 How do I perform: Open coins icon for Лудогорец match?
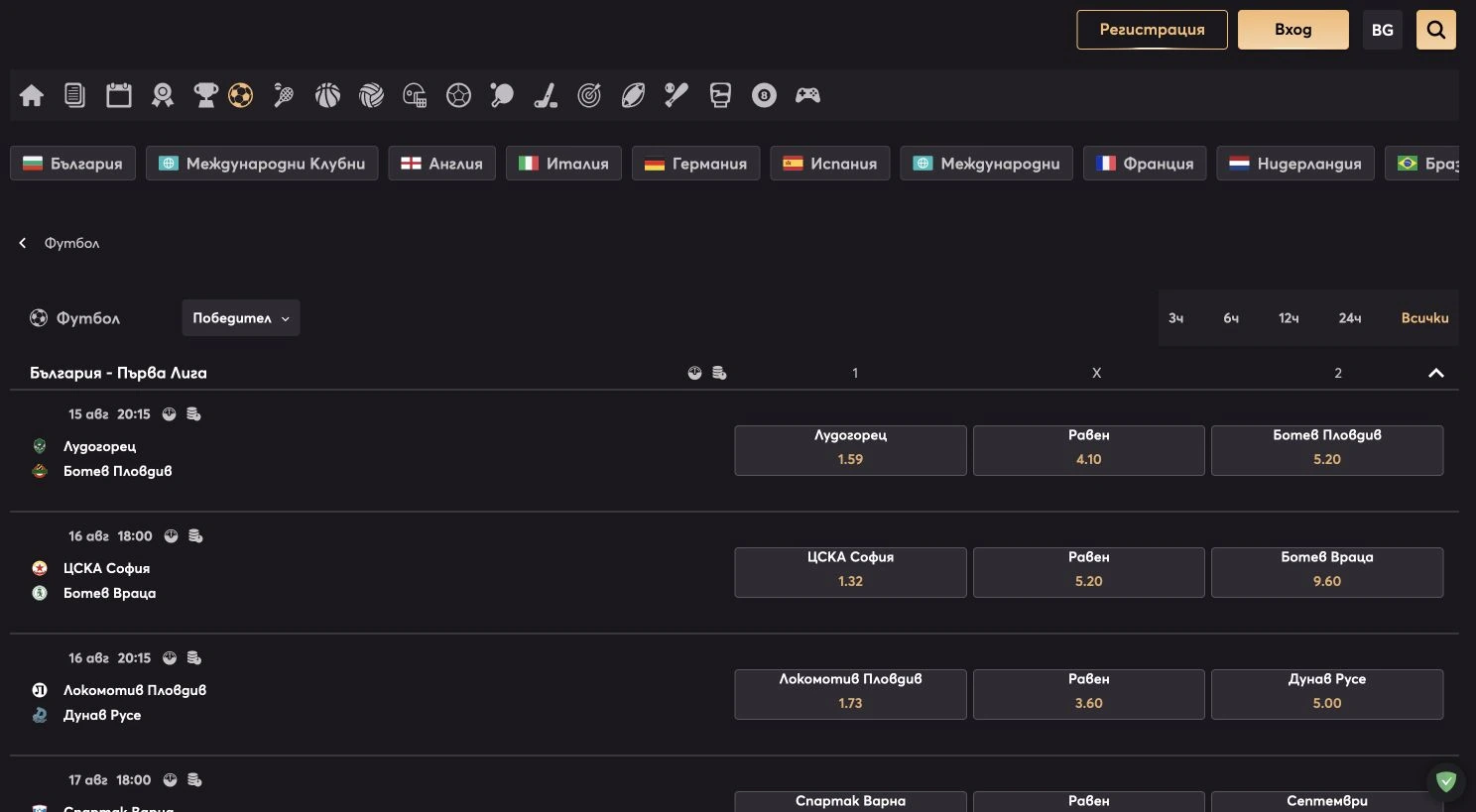tap(193, 414)
